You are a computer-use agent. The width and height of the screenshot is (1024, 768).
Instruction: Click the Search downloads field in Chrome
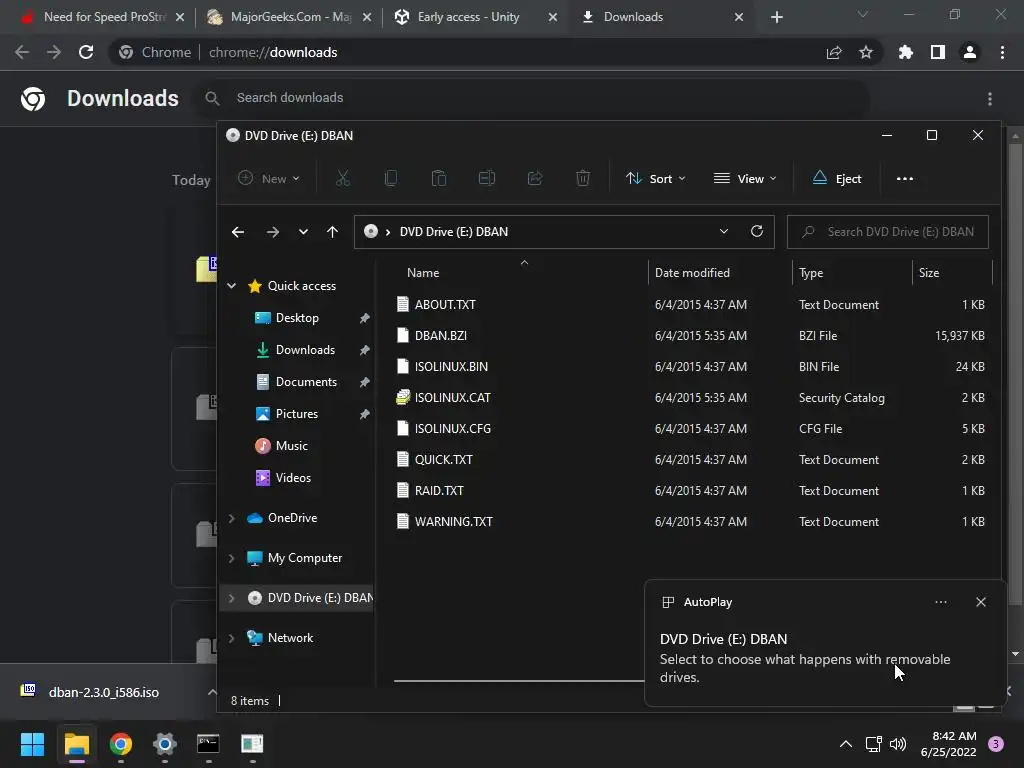point(534,98)
